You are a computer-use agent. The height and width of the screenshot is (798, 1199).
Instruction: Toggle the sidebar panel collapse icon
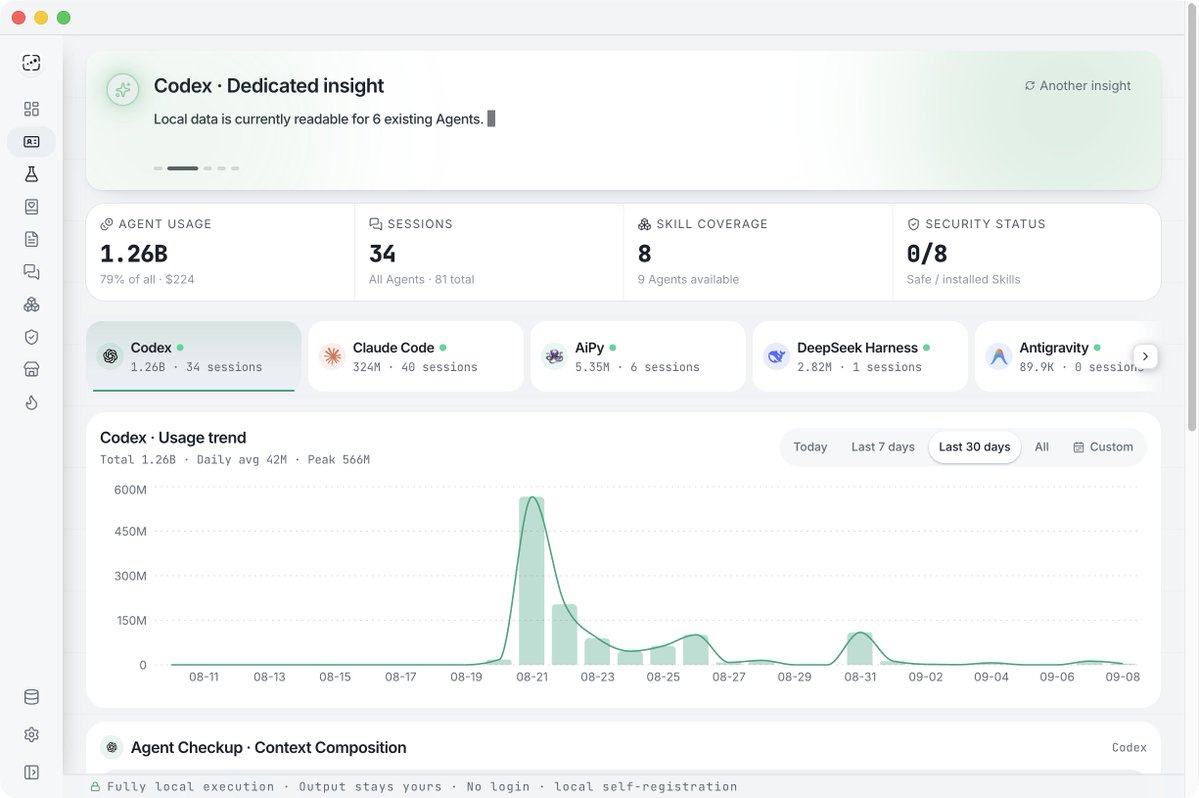coord(31,772)
